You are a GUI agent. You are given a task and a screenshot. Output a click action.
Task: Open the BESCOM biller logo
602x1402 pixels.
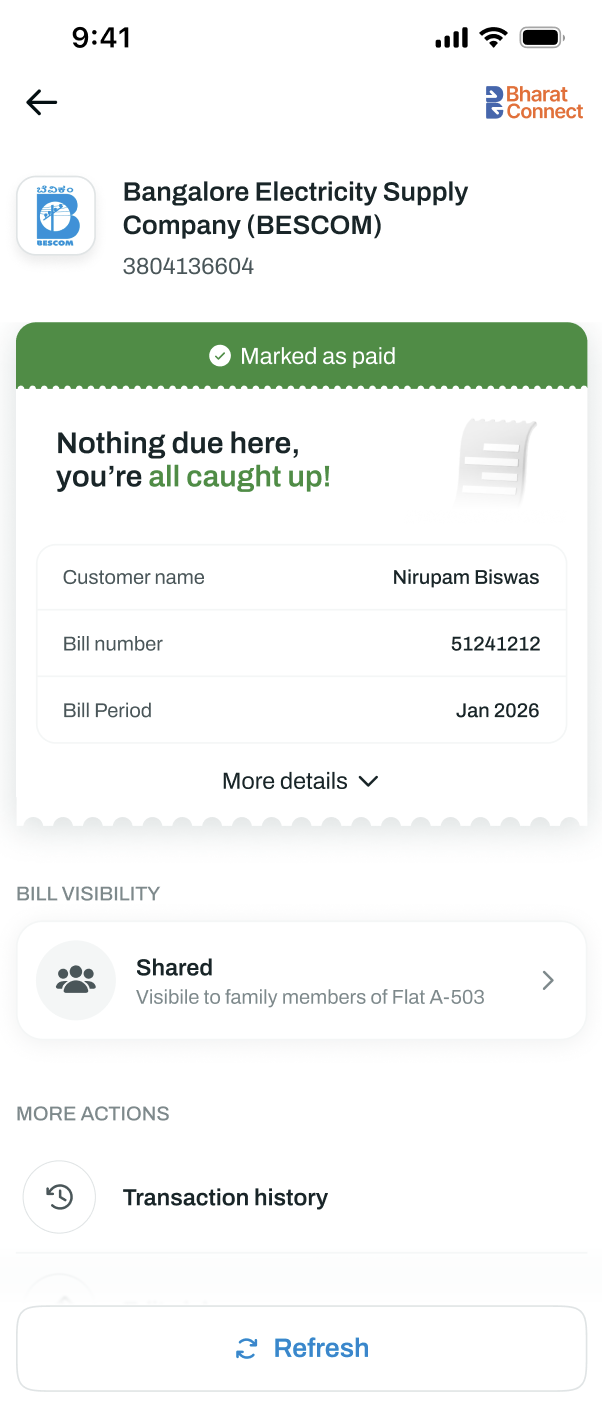click(x=56, y=215)
